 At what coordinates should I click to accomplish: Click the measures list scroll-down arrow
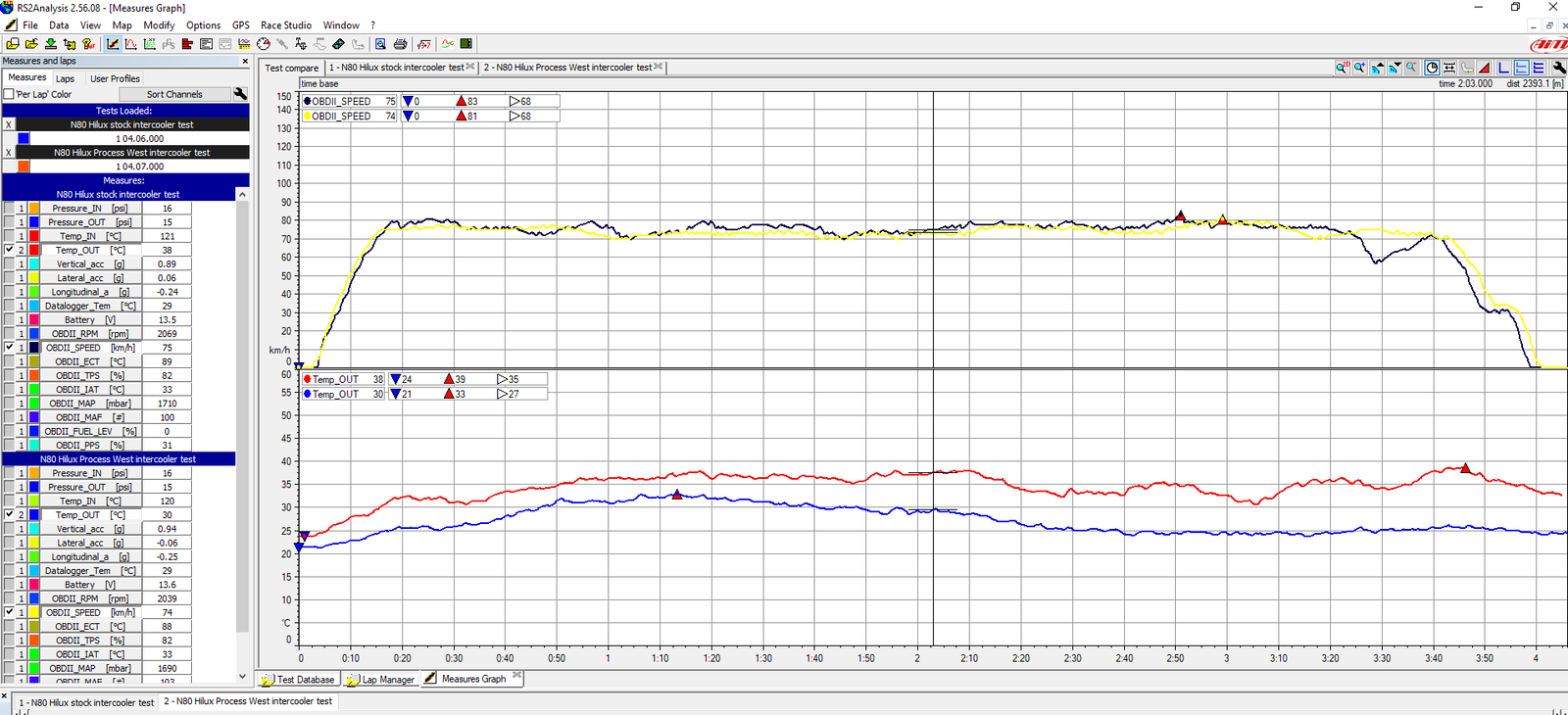(242, 676)
